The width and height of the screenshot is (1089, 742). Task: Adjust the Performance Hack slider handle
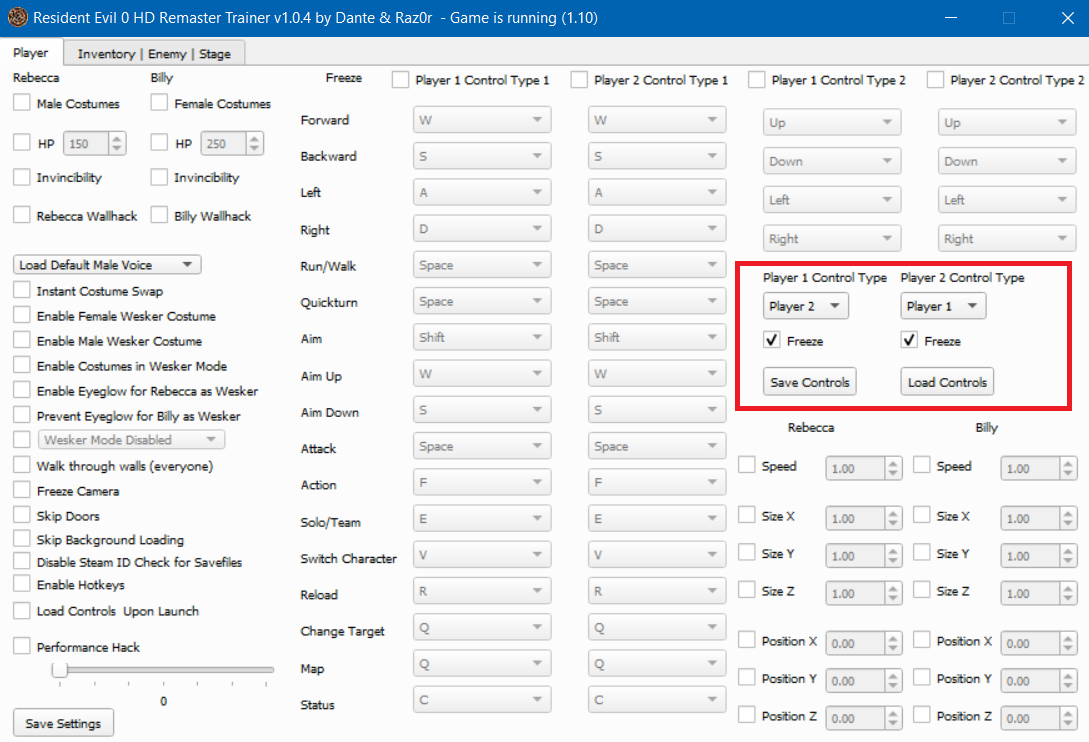60,670
